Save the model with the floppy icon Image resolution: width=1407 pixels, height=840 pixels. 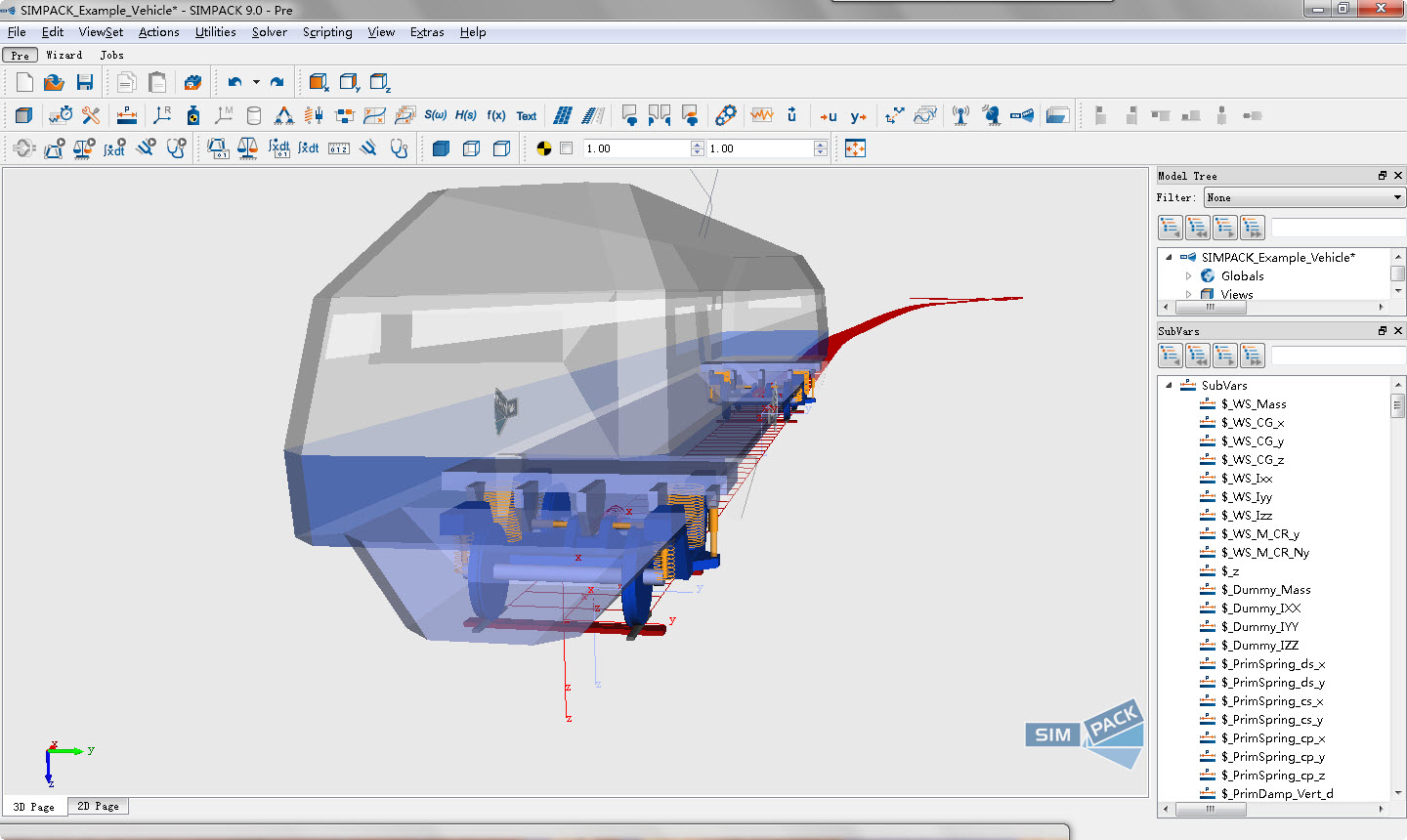[85, 83]
